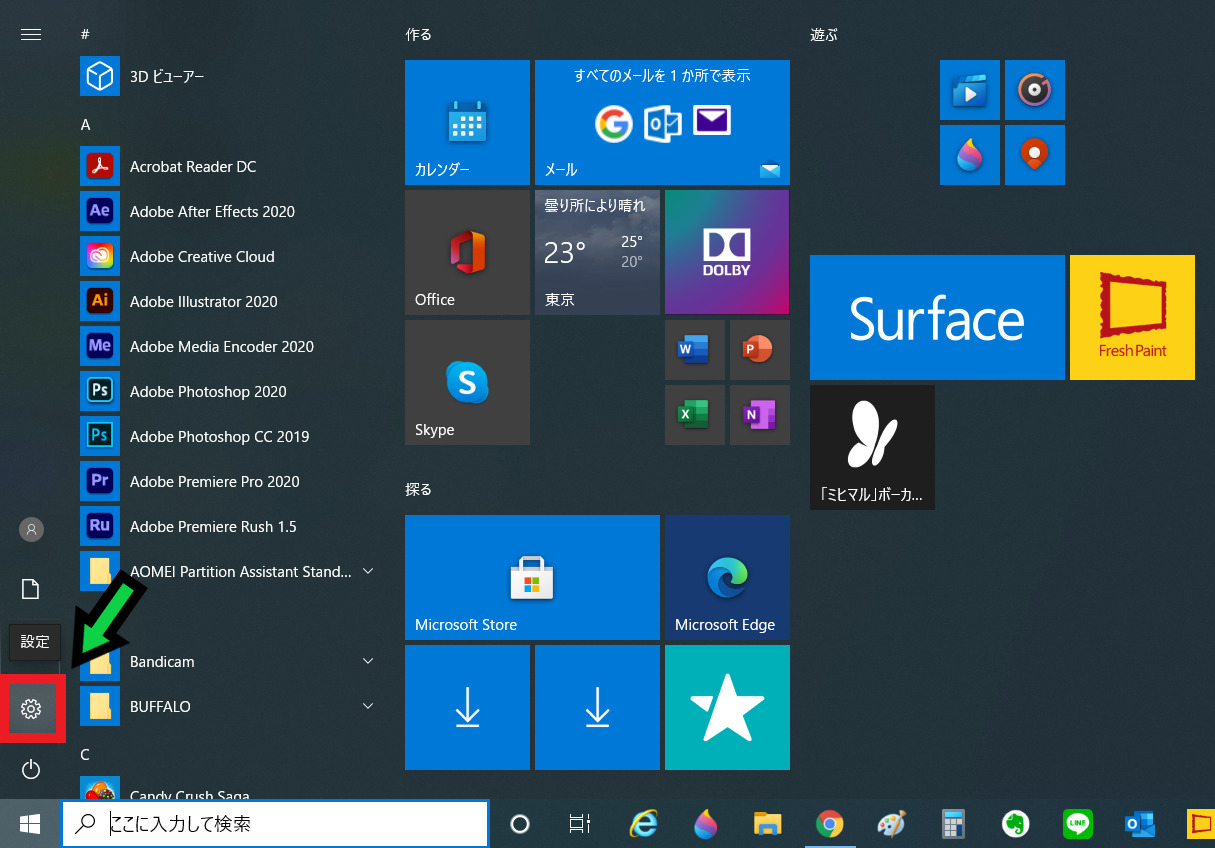Launch Word from small tile

pyautogui.click(x=695, y=350)
